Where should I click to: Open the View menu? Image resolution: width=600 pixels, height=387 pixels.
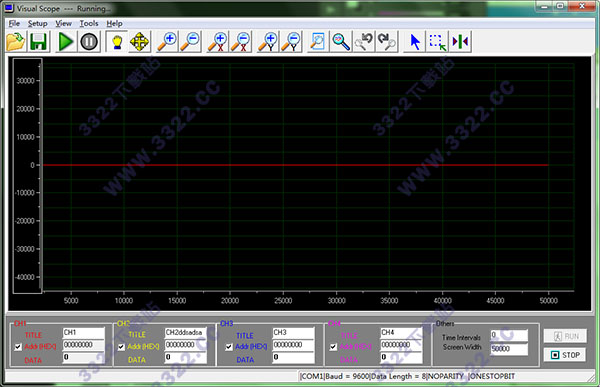64,23
